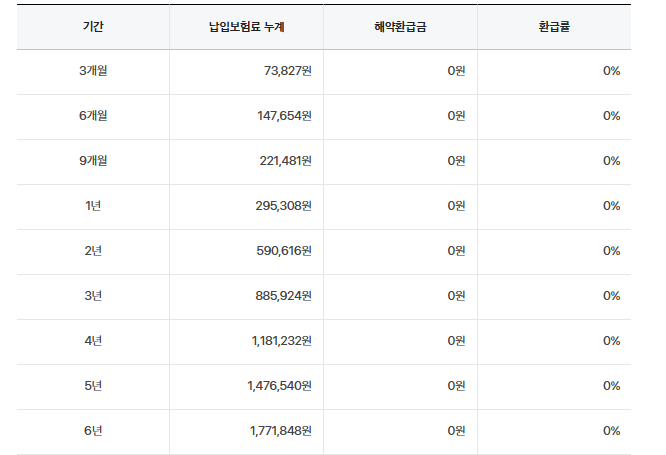This screenshot has width=666, height=455.
Task: Click the 0% rate in 1년 row
Action: (x=612, y=206)
